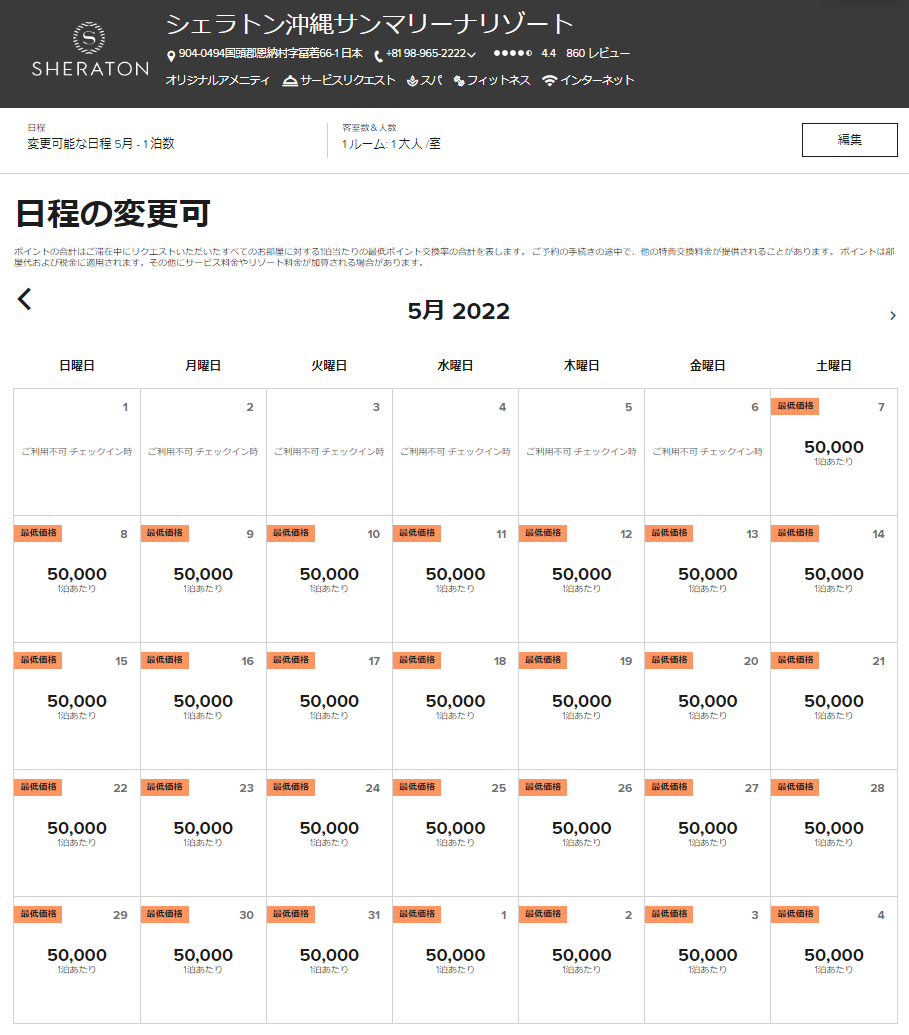Image resolution: width=909 pixels, height=1035 pixels.
Task: Expand the phone number dropdown chevron
Action: pos(471,55)
